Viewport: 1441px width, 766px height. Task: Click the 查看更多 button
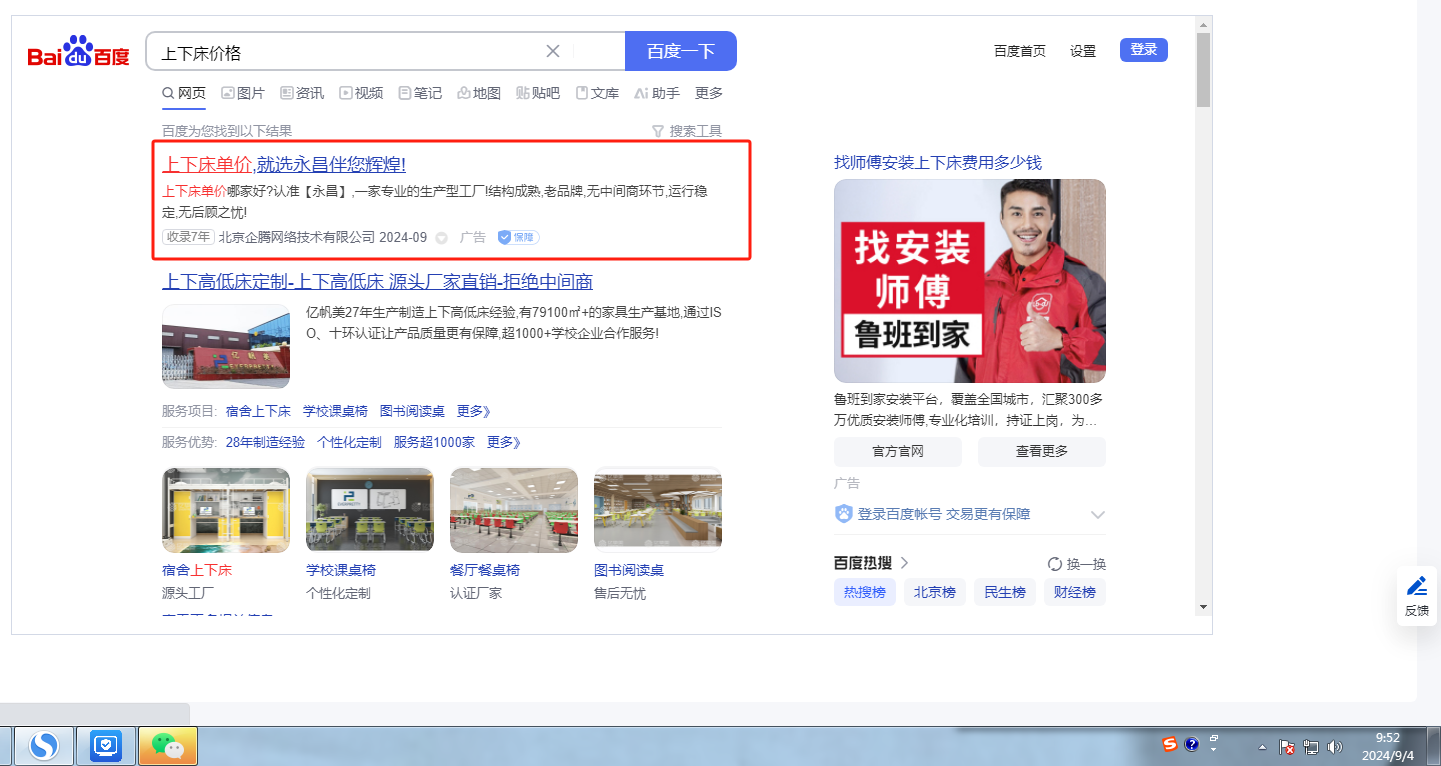click(x=1042, y=451)
